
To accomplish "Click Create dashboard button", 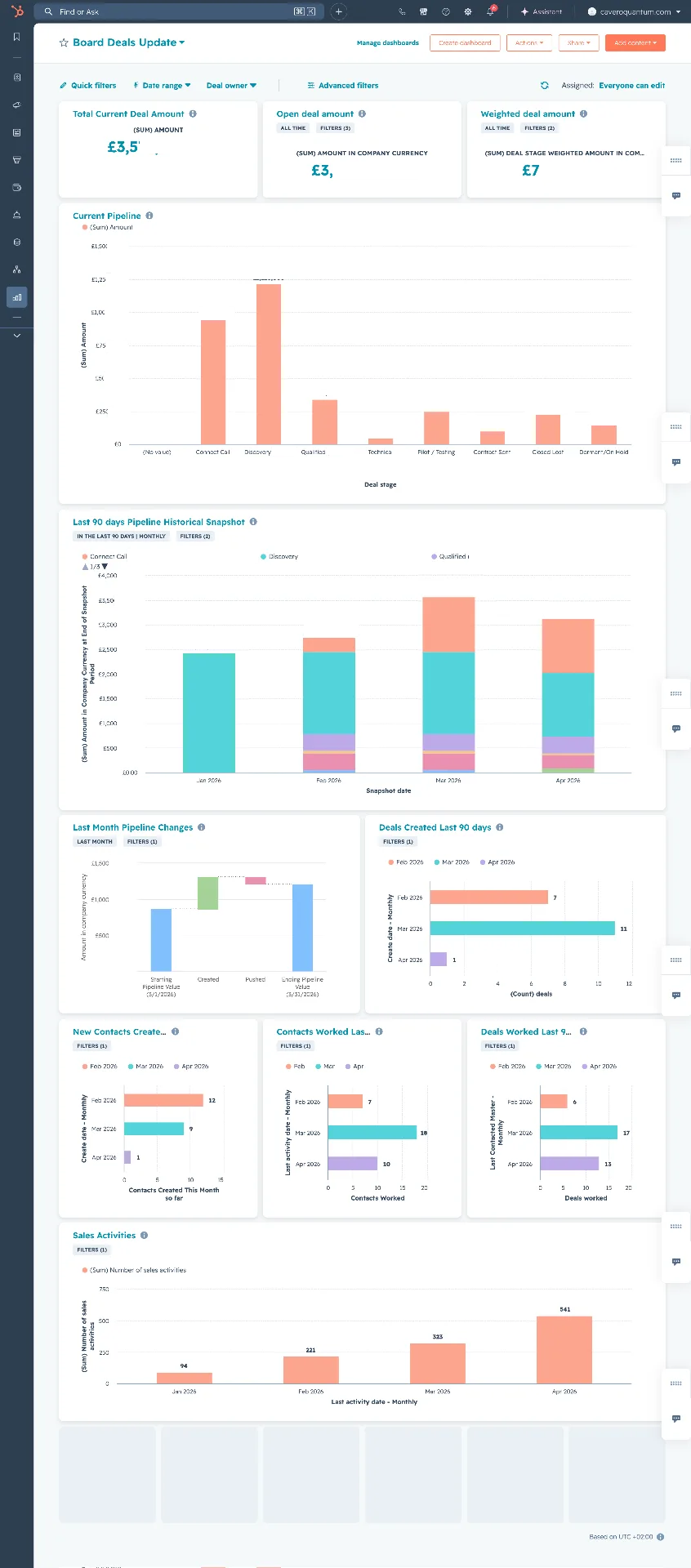I will [x=465, y=42].
